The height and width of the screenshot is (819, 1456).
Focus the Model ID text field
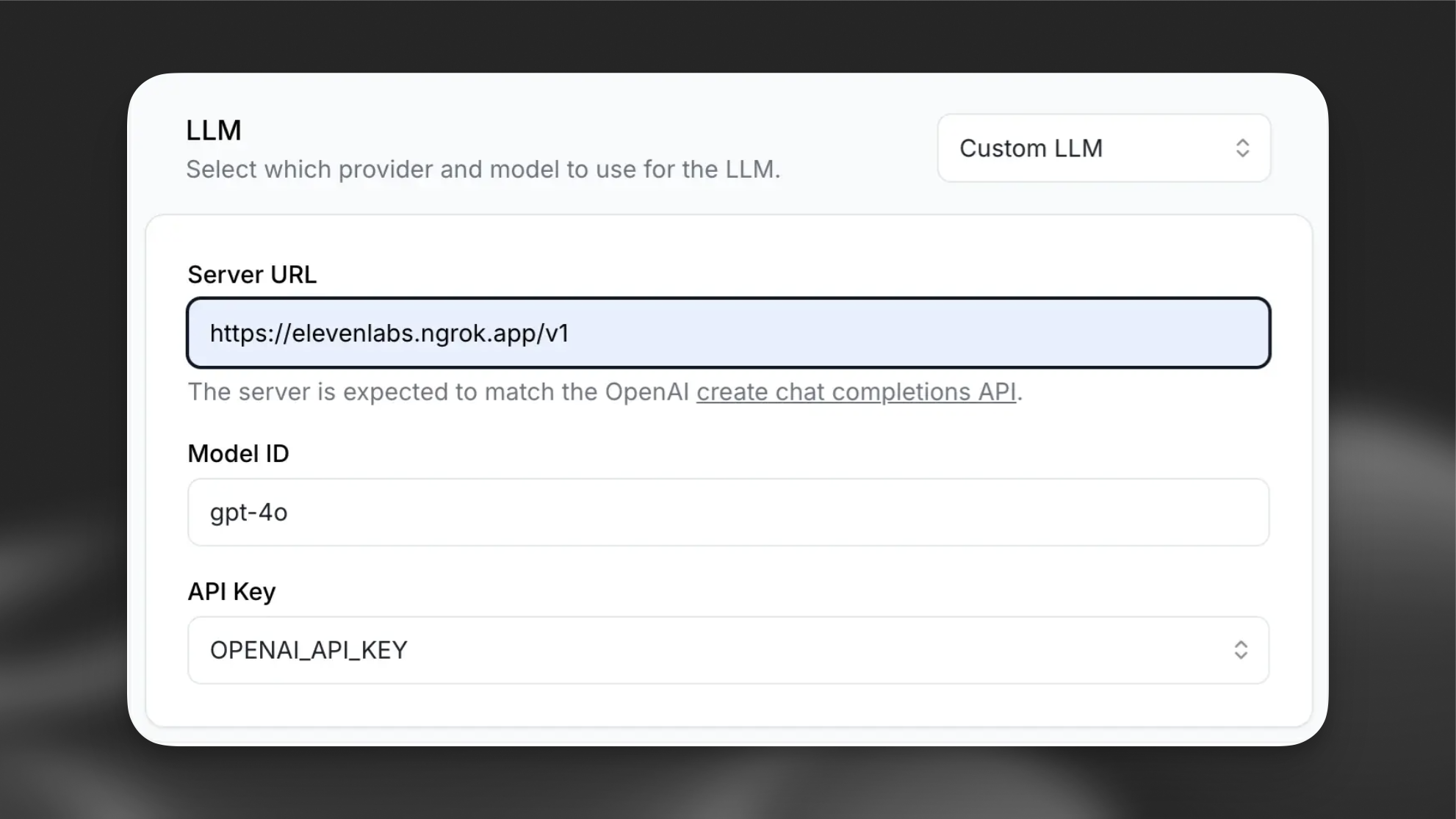point(727,512)
